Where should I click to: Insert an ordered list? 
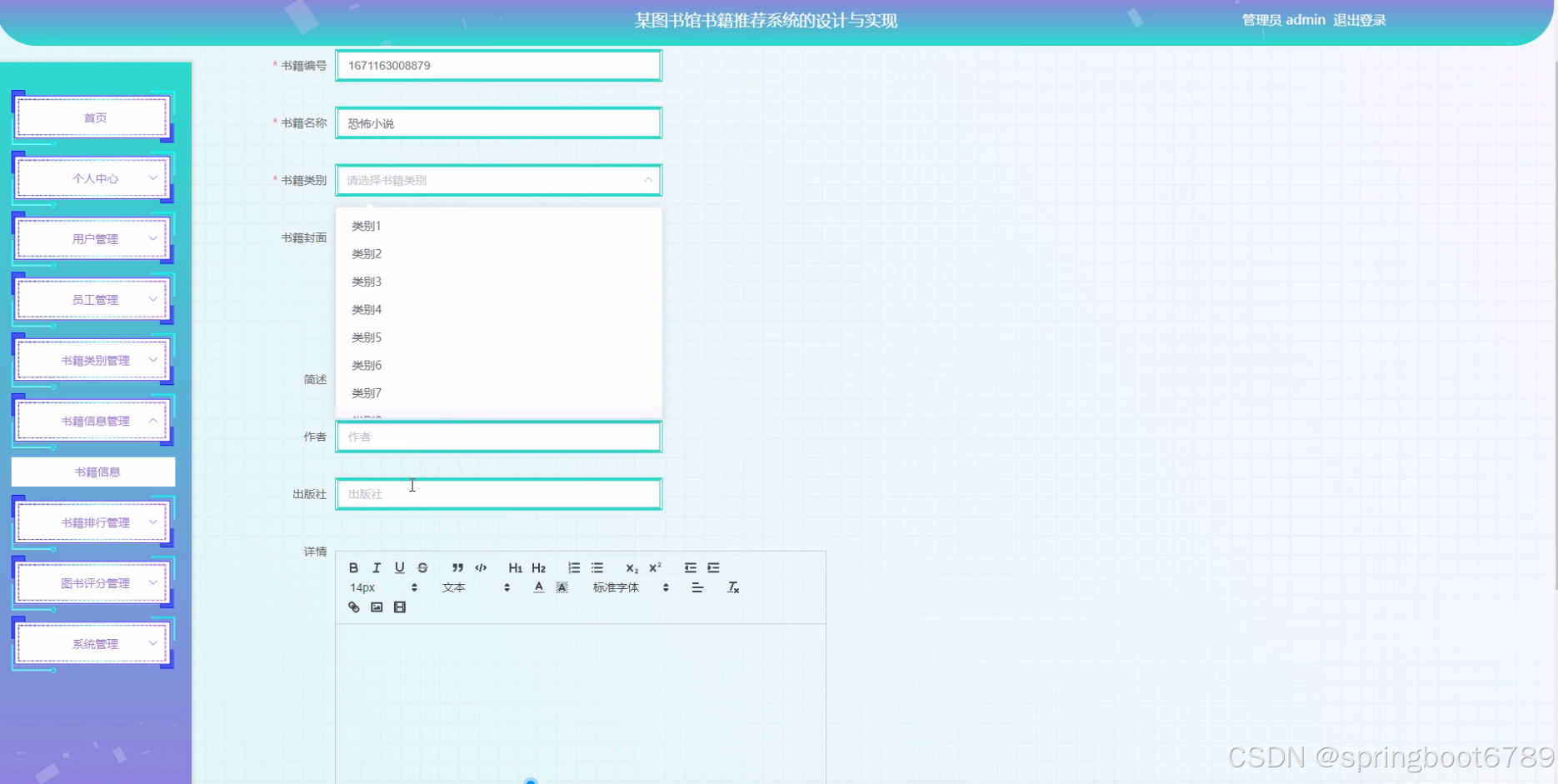[x=574, y=567]
